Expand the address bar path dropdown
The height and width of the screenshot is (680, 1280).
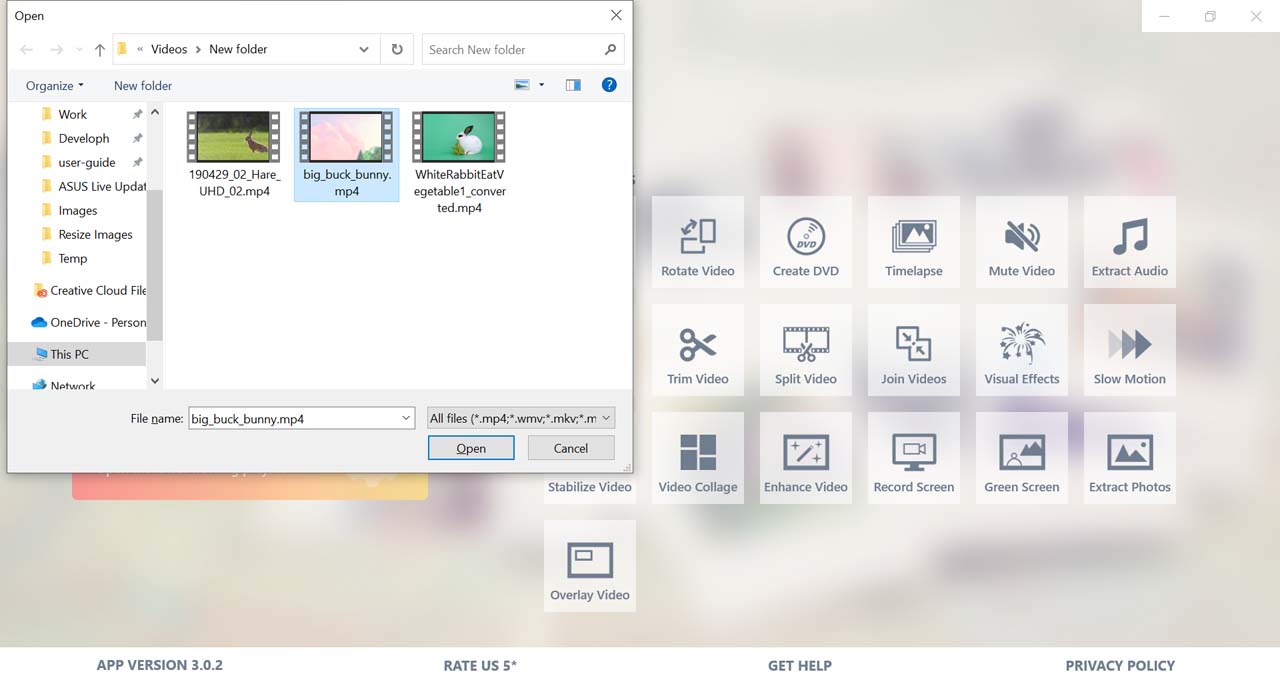click(x=364, y=49)
